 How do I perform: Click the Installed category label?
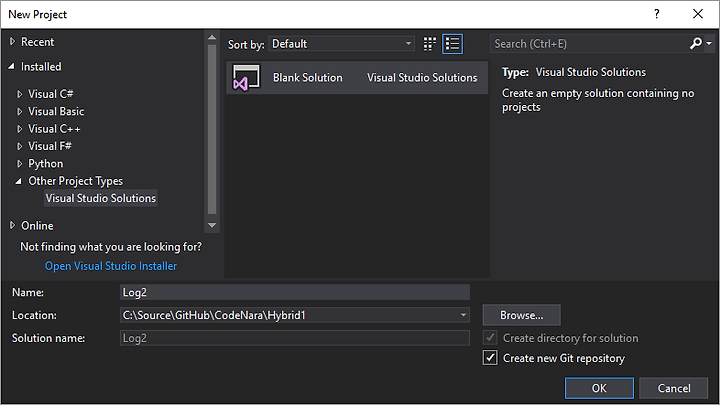(41, 67)
